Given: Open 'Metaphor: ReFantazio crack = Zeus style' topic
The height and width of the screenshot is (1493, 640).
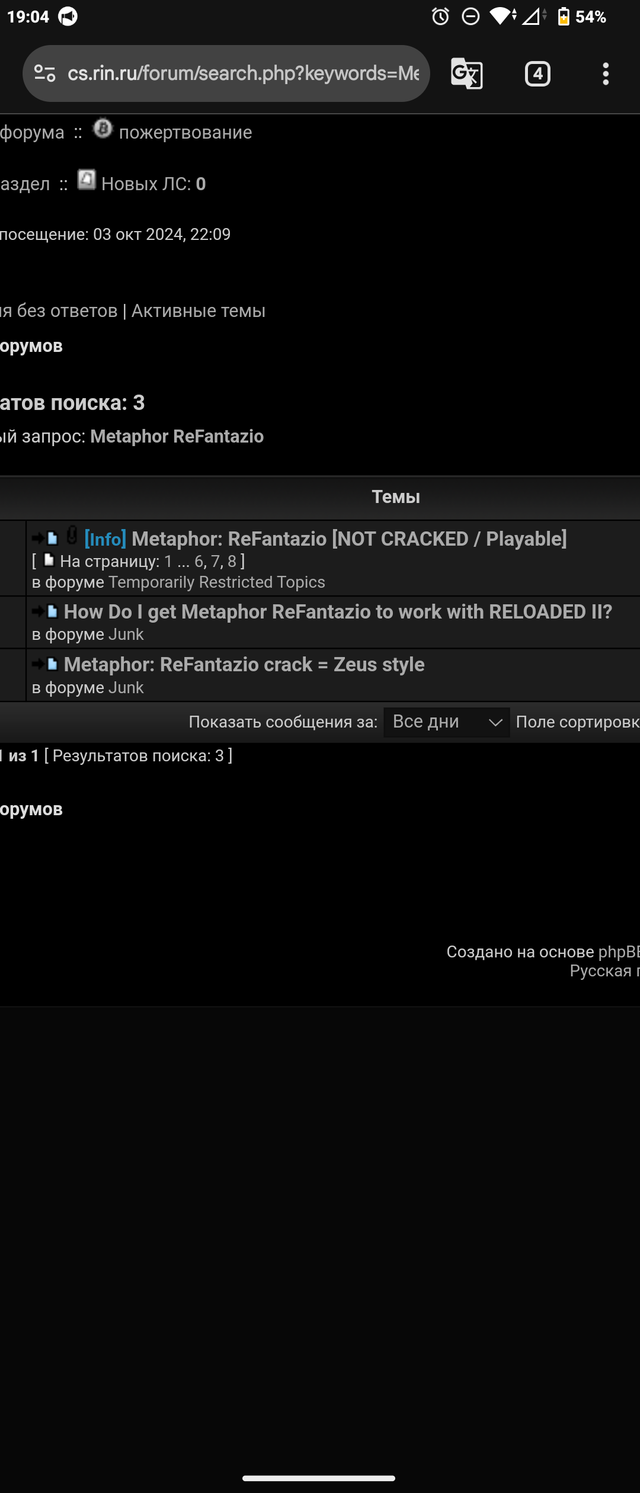Looking at the screenshot, I should (x=244, y=665).
